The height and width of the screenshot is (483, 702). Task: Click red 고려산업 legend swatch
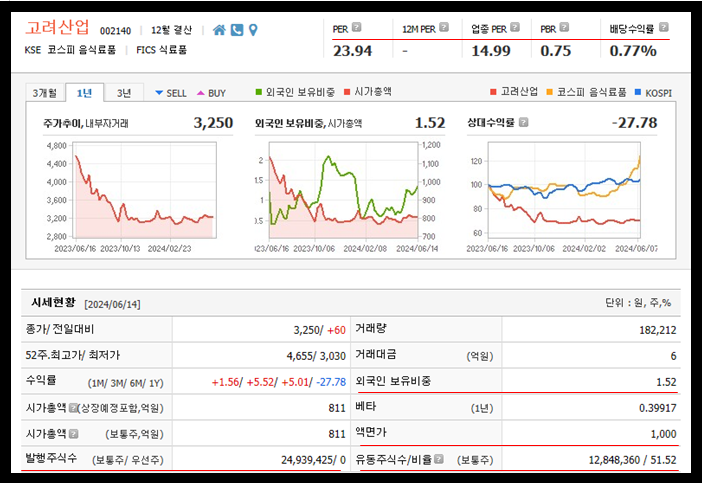click(493, 92)
